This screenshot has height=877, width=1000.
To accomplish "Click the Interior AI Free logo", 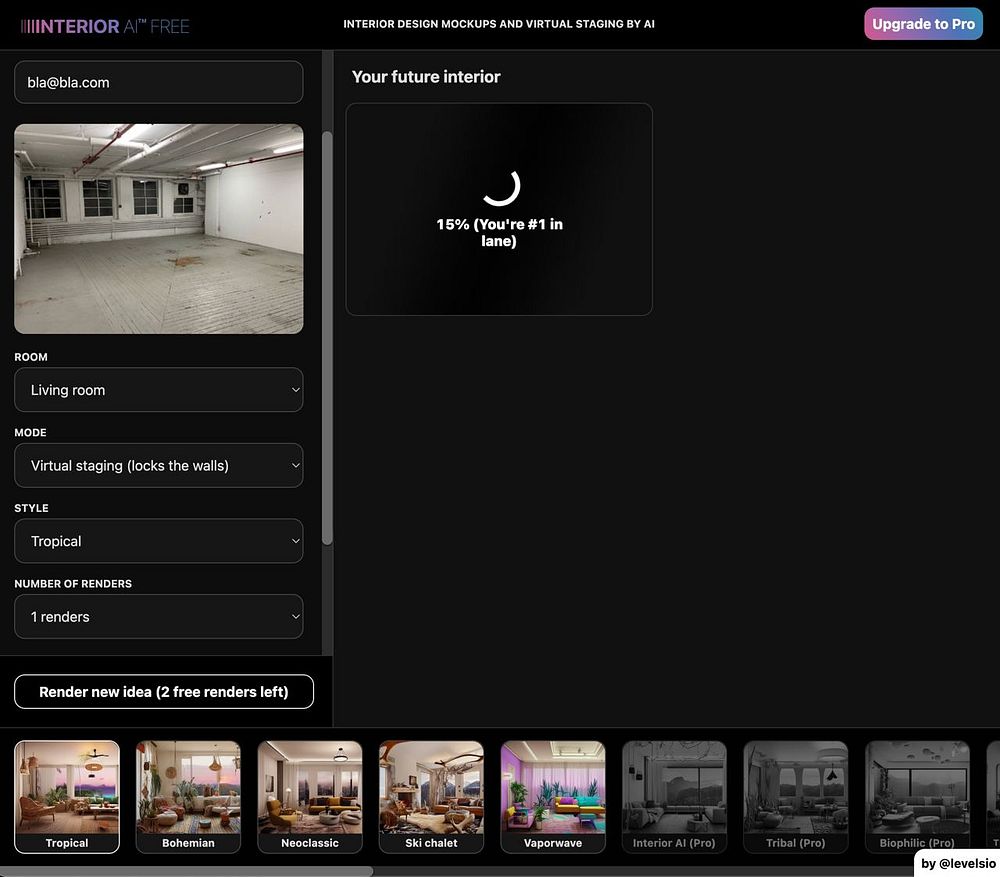I will click(x=105, y=26).
